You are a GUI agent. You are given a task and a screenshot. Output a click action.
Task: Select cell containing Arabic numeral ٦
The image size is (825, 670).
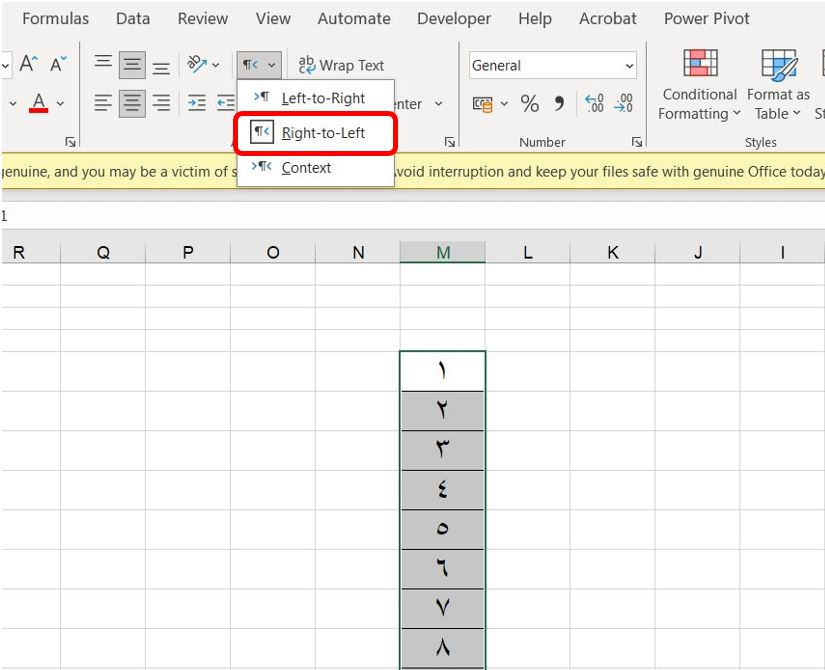coord(442,569)
